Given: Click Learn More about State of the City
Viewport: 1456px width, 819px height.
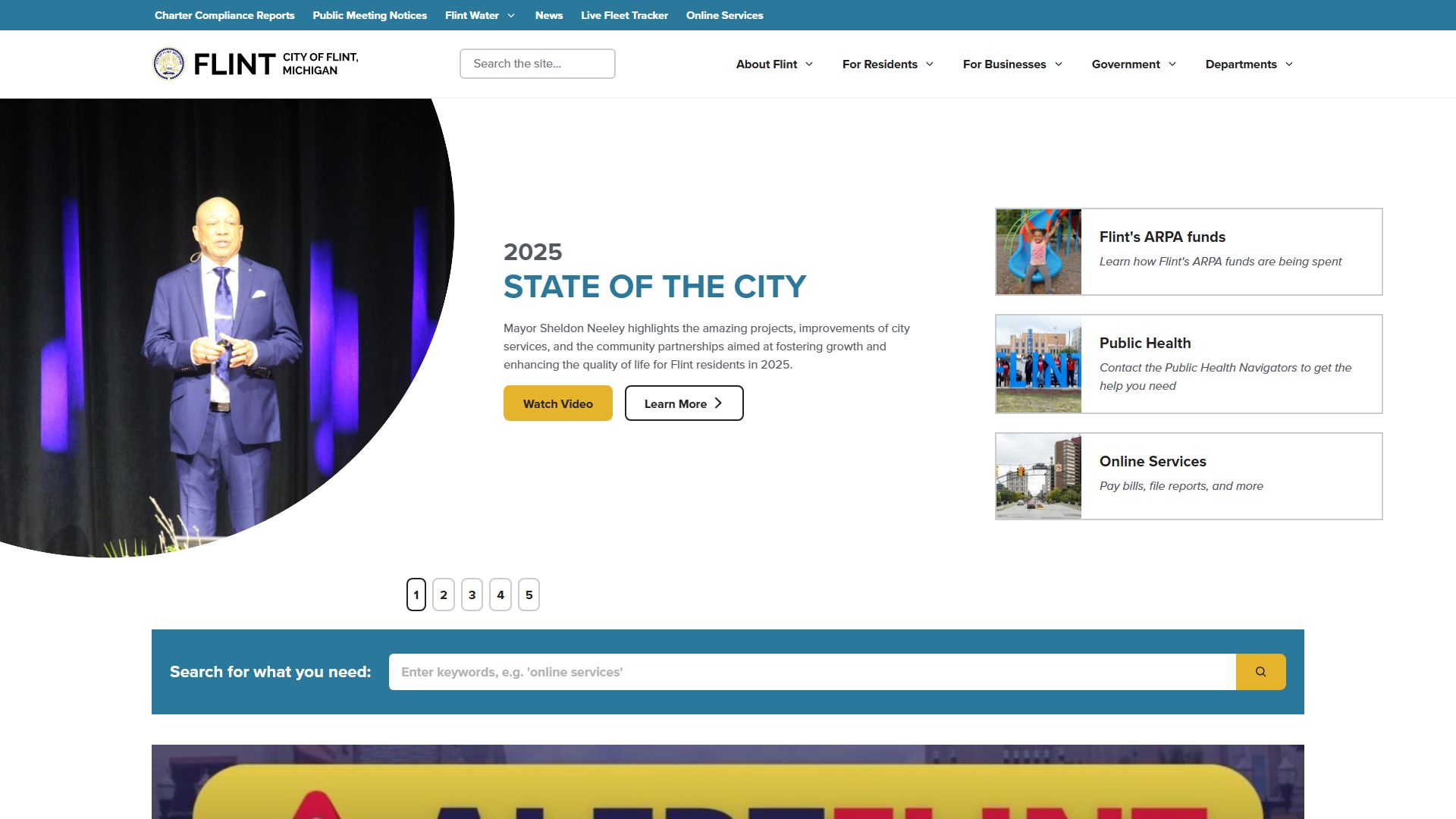Looking at the screenshot, I should pos(683,403).
